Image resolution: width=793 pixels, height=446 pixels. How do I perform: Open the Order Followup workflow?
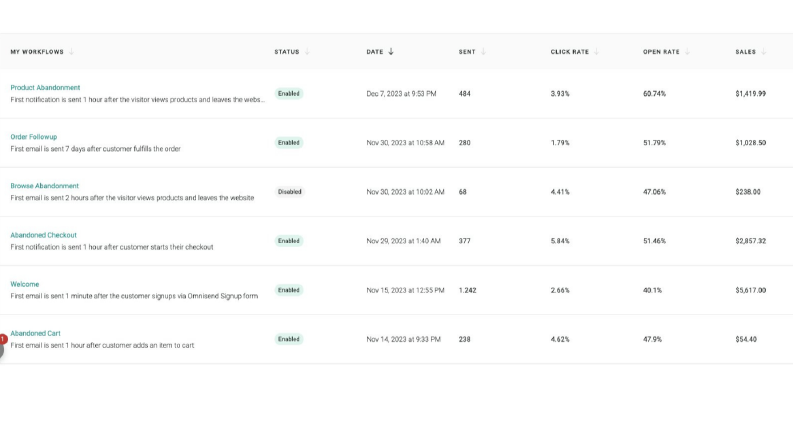coord(33,137)
